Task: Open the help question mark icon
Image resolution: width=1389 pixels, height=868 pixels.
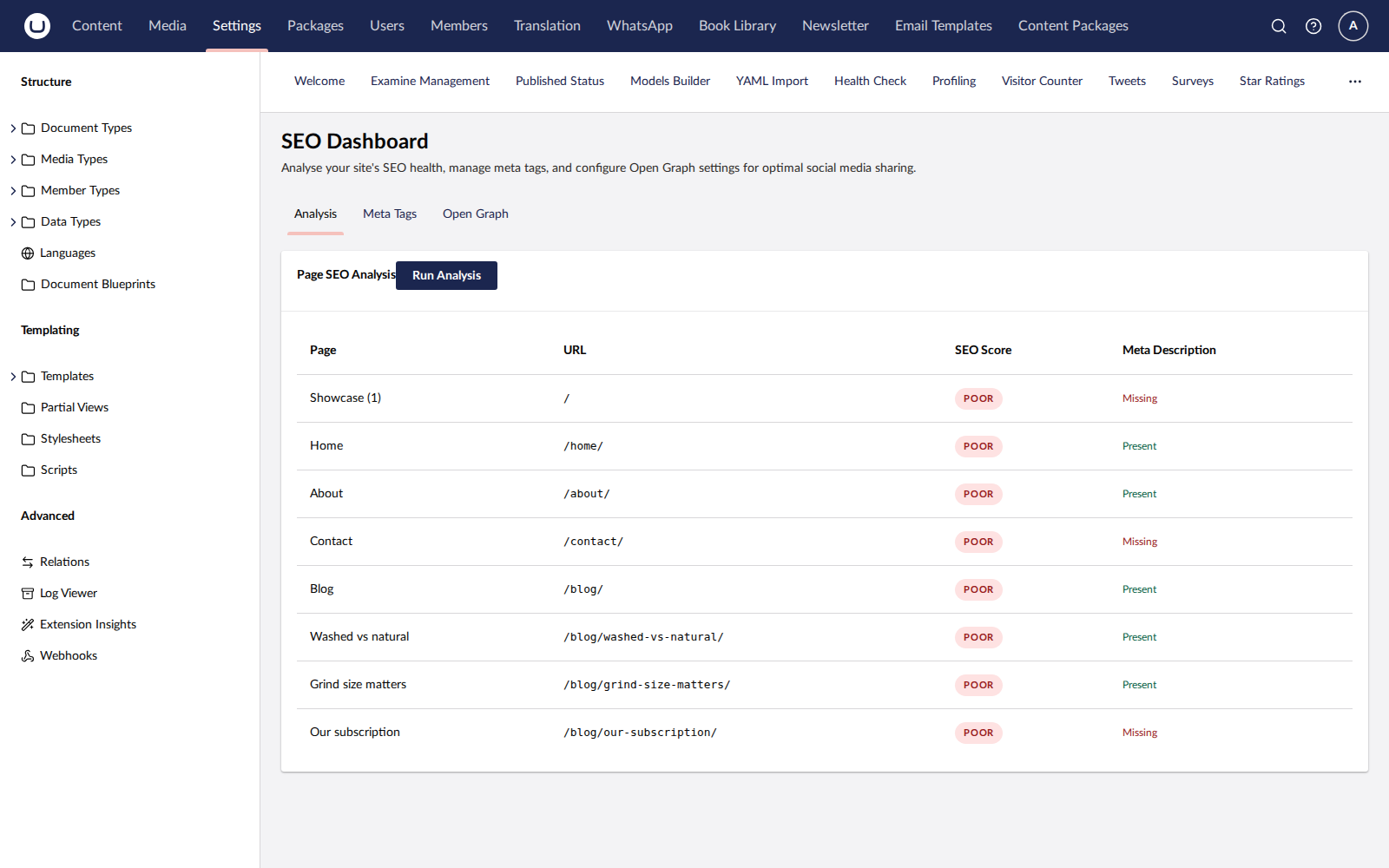Action: click(x=1313, y=26)
